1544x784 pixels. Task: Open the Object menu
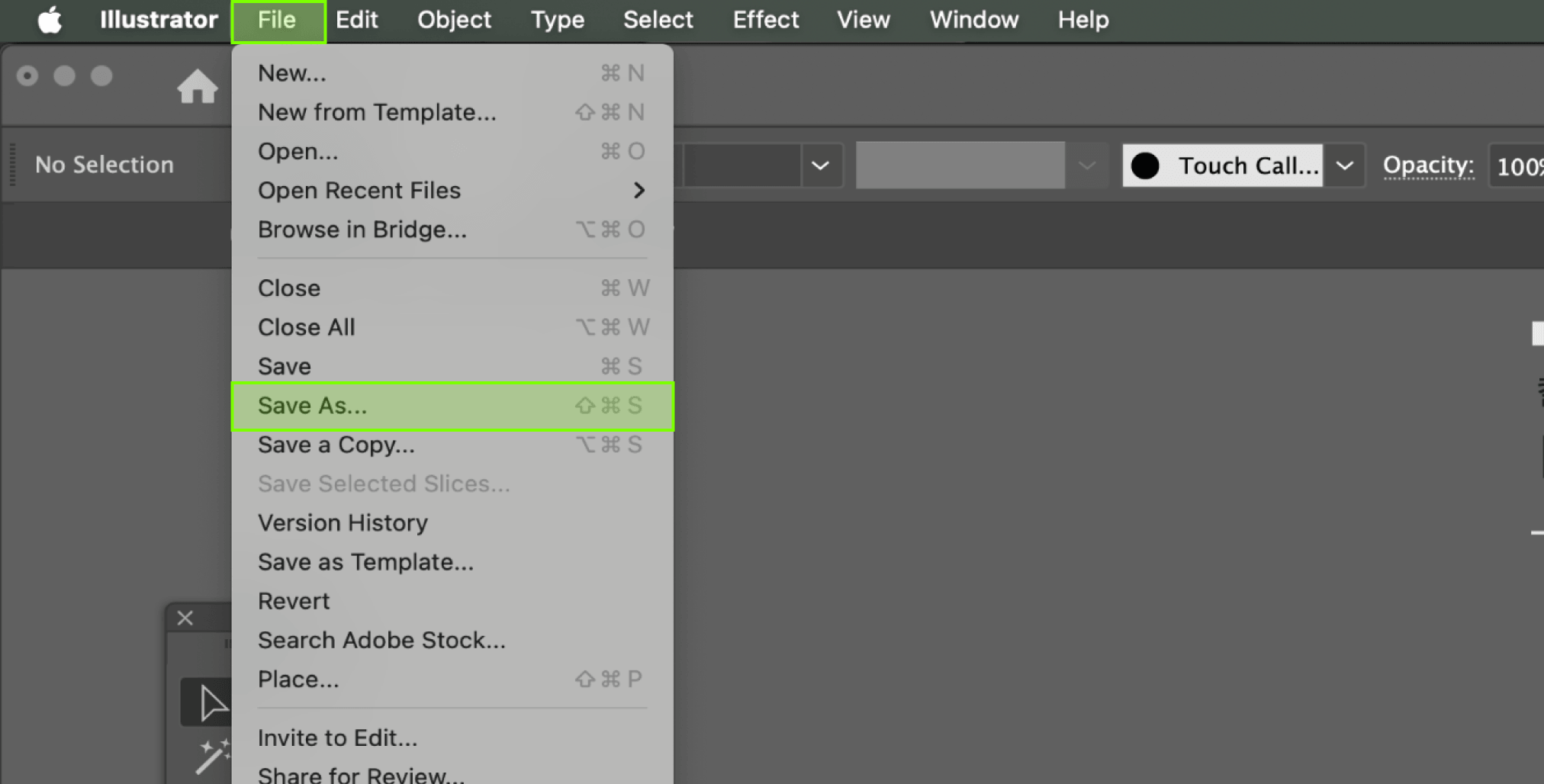coord(454,20)
